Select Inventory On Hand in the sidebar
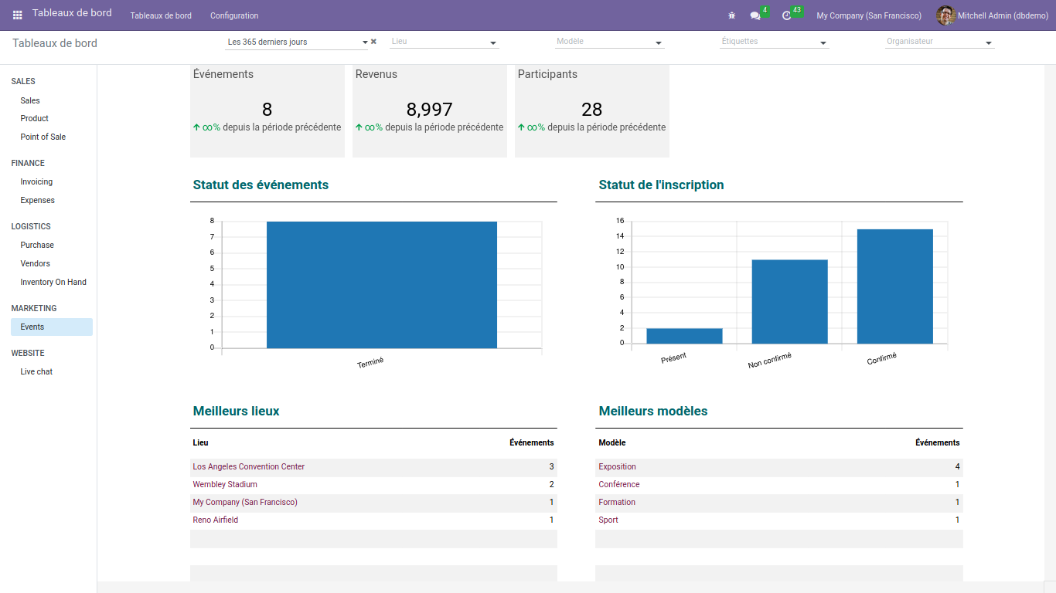The height and width of the screenshot is (593, 1056). (x=53, y=282)
